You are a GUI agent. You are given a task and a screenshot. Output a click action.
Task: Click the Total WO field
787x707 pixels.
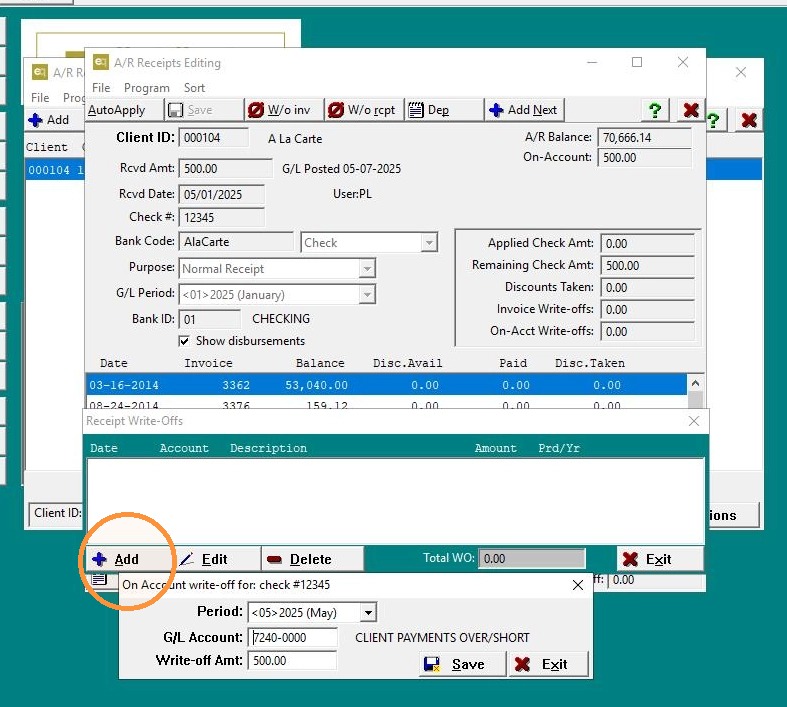coord(532,558)
